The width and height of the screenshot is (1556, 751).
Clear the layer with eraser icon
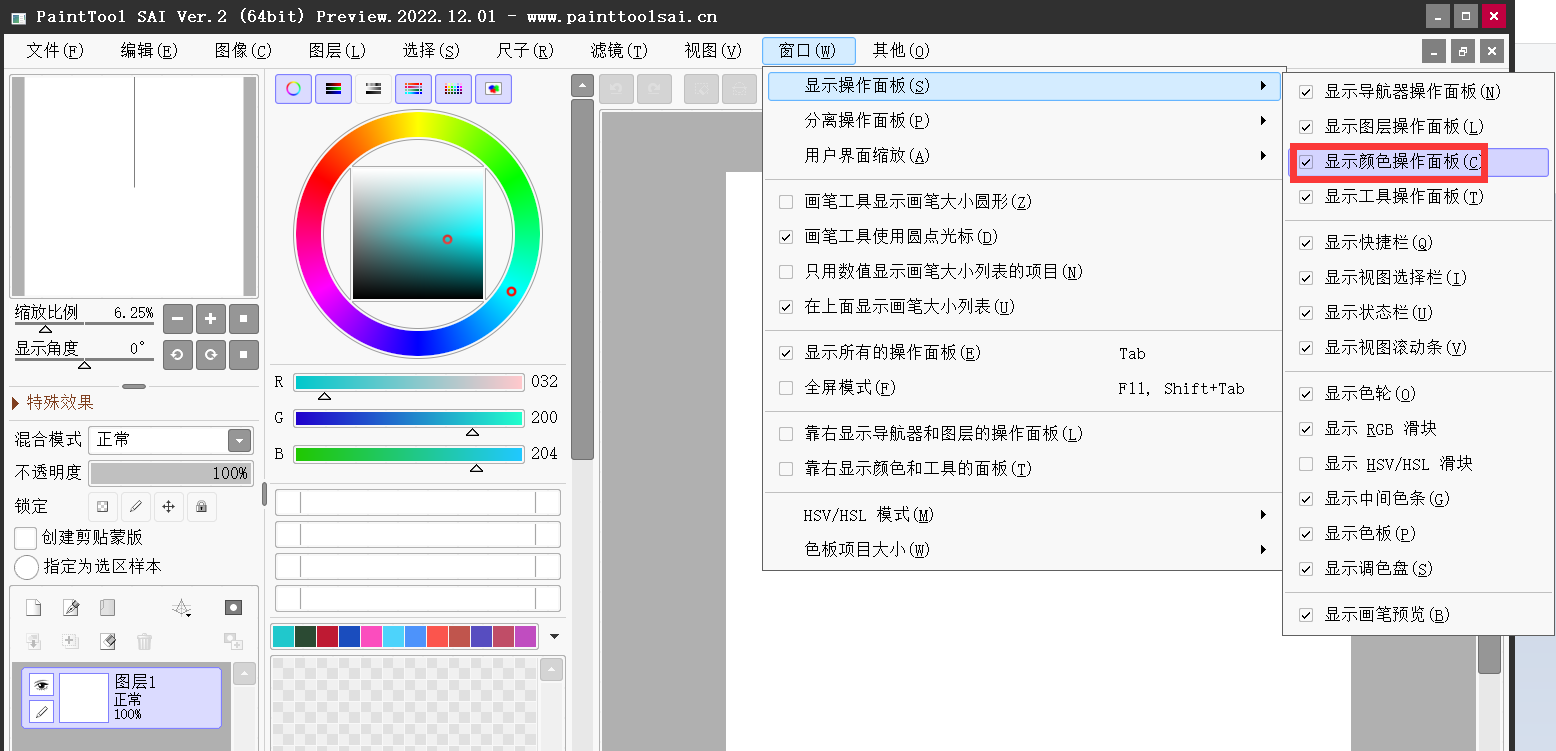click(107, 641)
